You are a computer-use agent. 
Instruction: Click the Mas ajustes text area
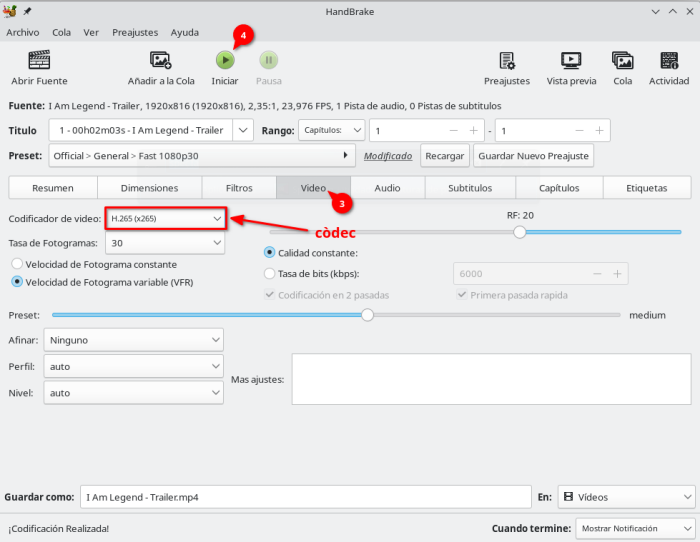(x=492, y=379)
